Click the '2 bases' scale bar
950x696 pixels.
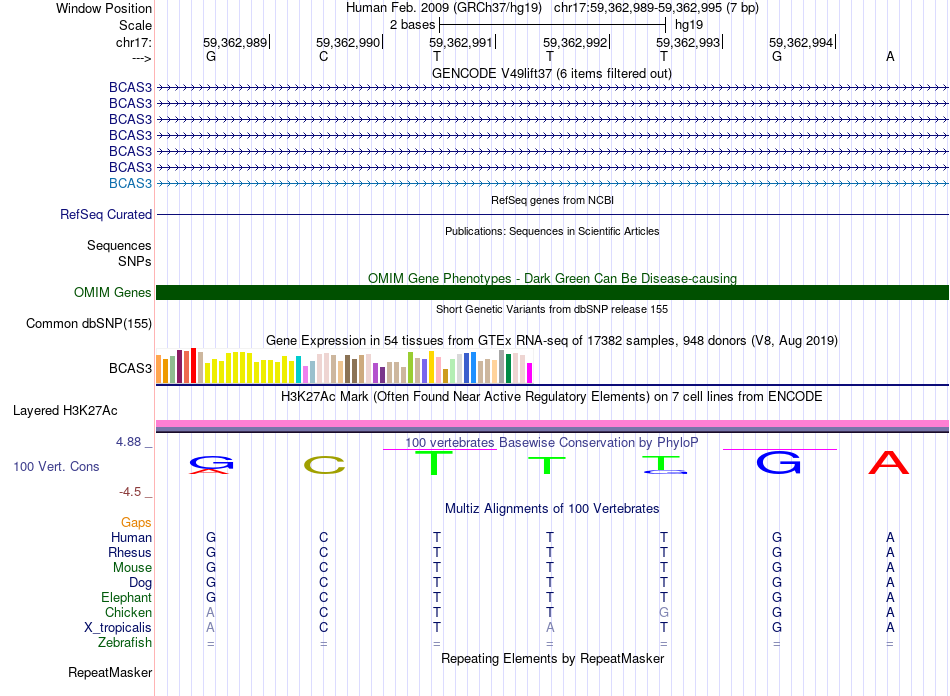pos(553,25)
